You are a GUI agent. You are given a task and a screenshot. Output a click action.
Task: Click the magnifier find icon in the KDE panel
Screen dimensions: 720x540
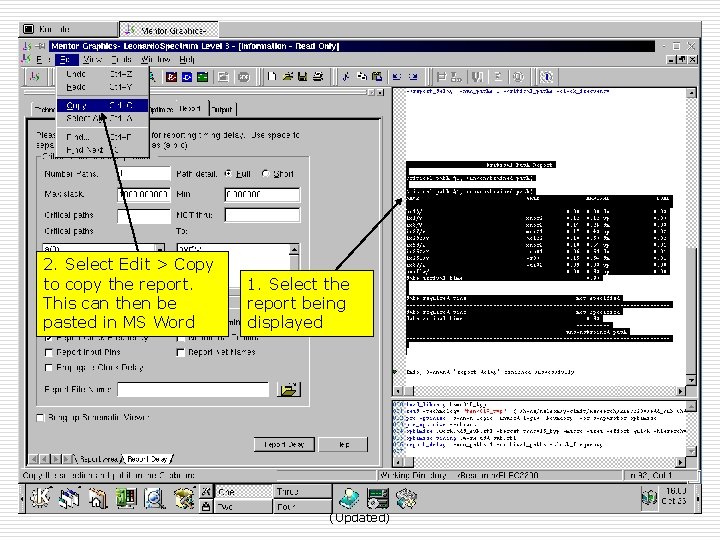pyautogui.click(x=155, y=498)
